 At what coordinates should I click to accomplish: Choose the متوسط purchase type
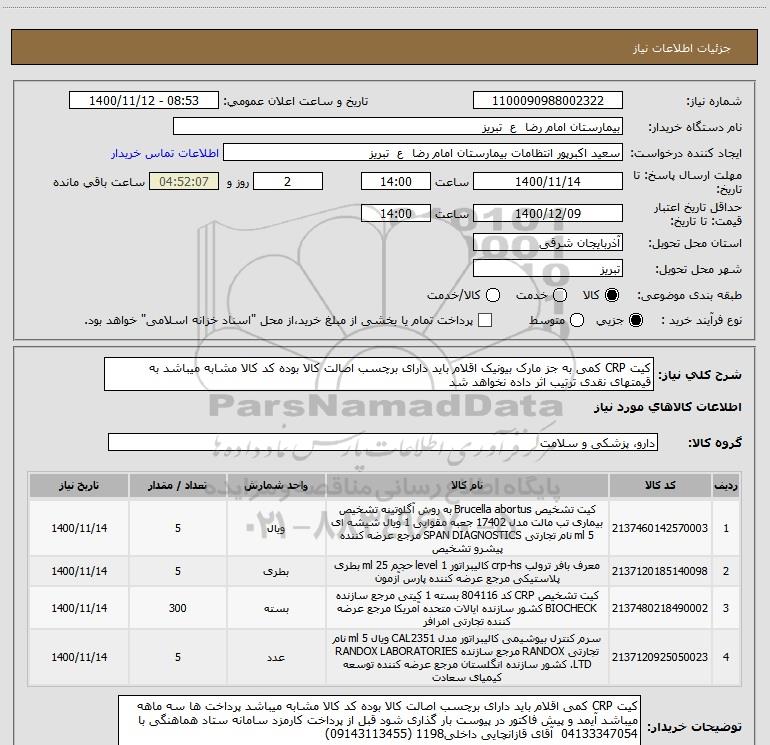pos(577,320)
